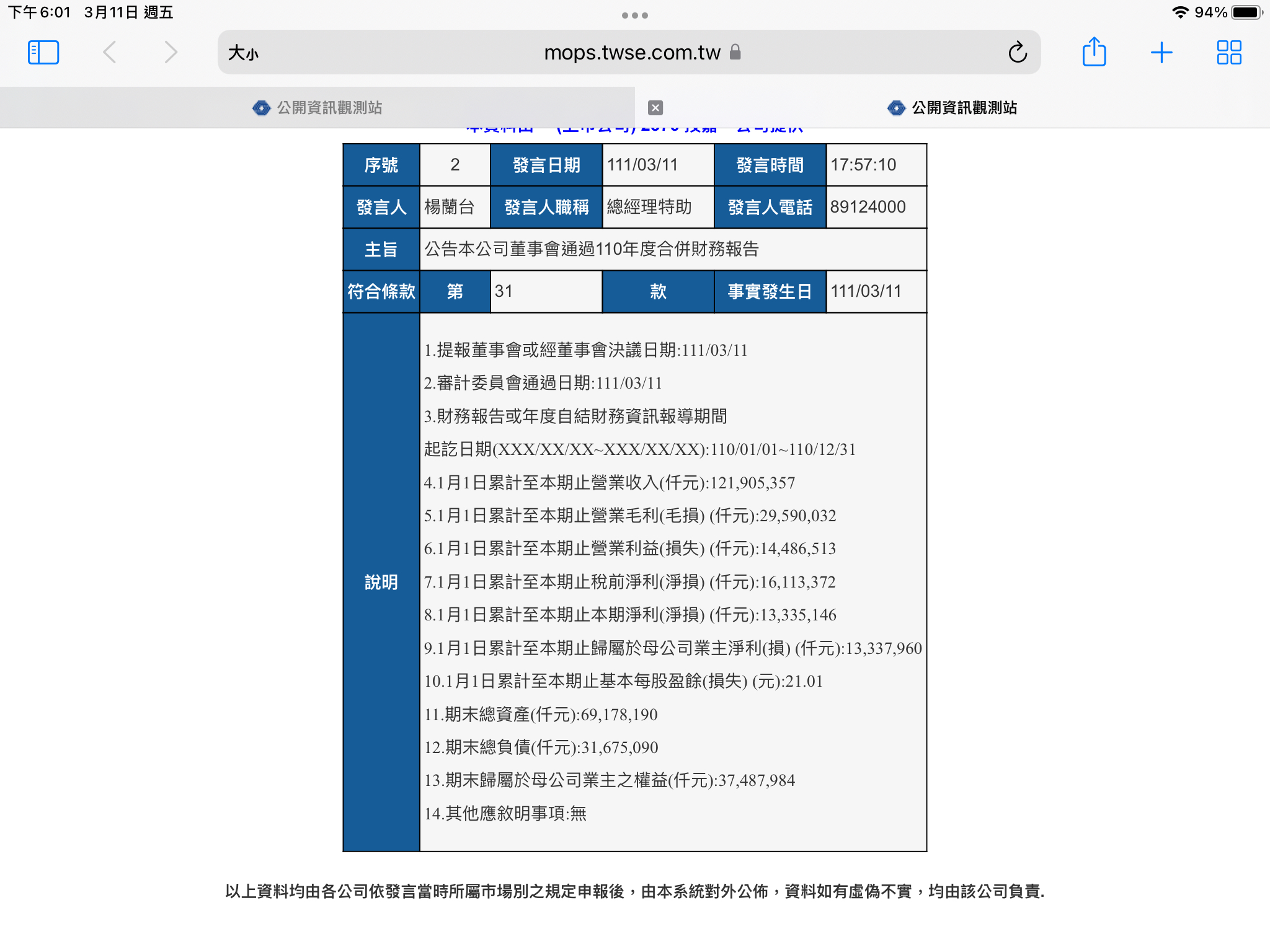
Task: Go back to the previous page
Action: pyautogui.click(x=110, y=53)
